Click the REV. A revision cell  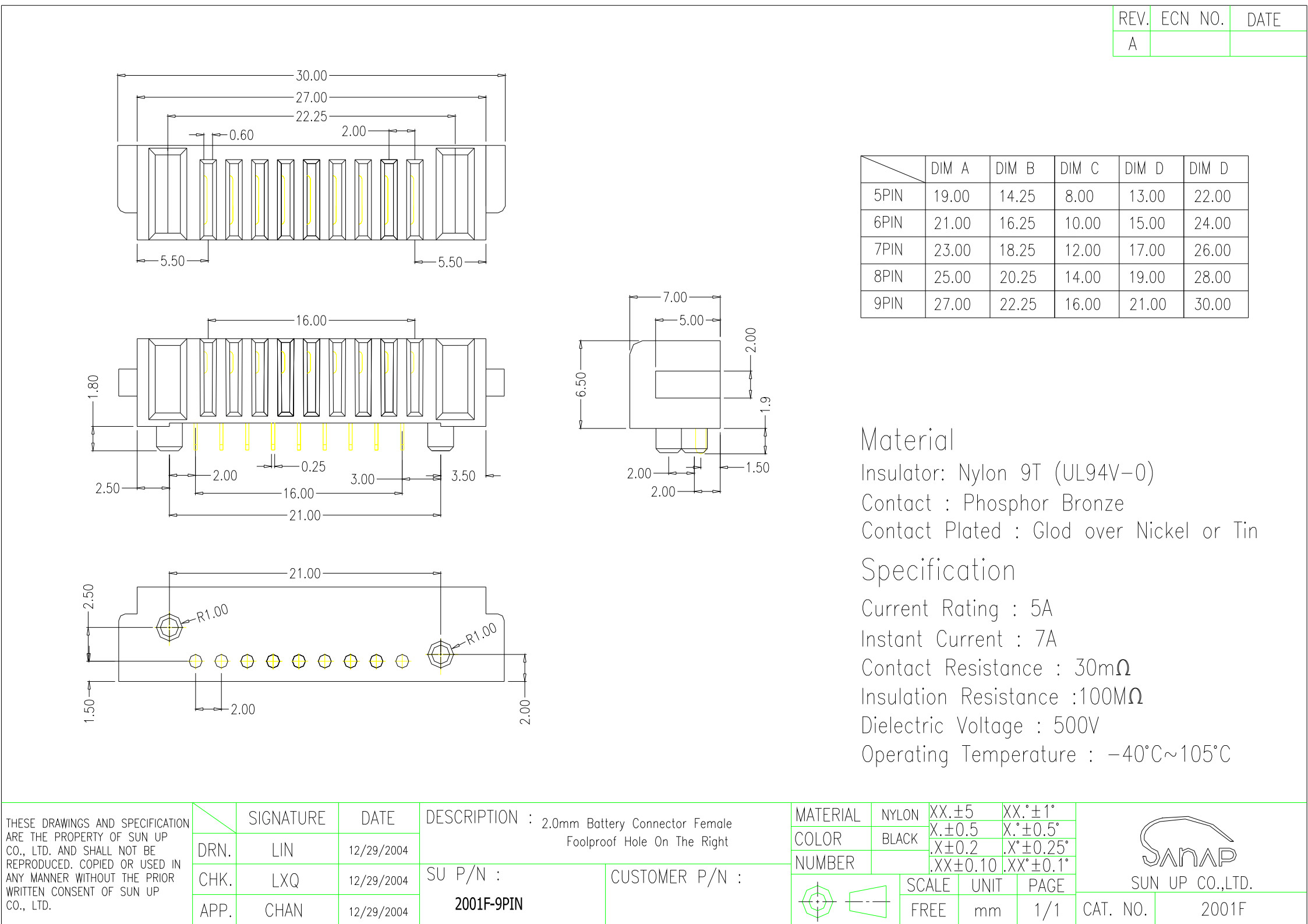tap(1132, 44)
